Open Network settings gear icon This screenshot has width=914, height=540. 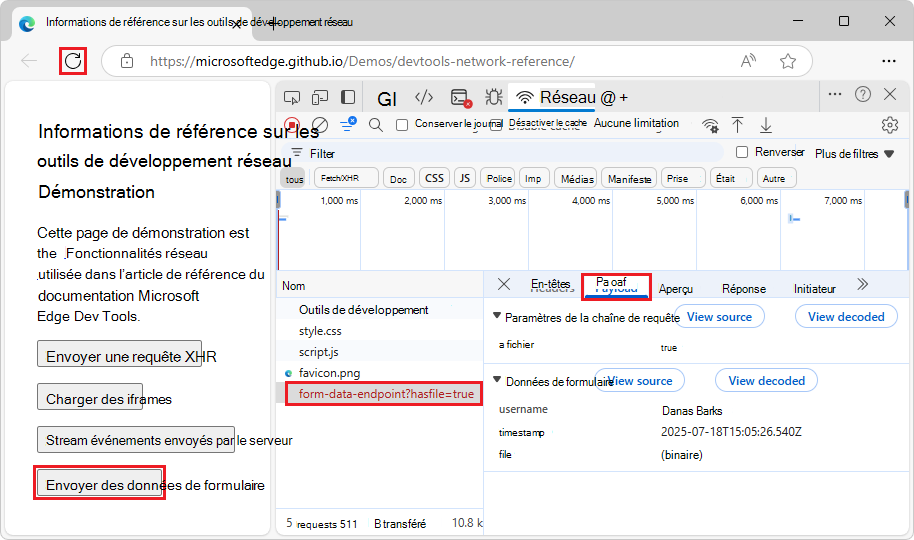click(890, 125)
